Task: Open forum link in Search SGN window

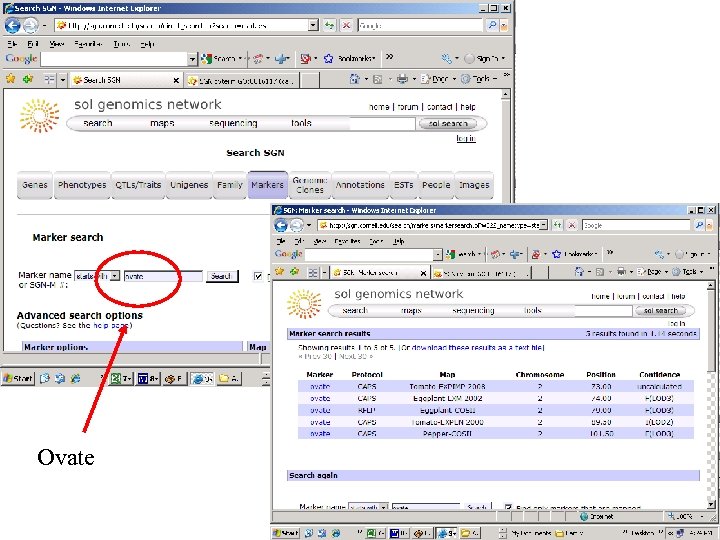Action: (x=408, y=107)
